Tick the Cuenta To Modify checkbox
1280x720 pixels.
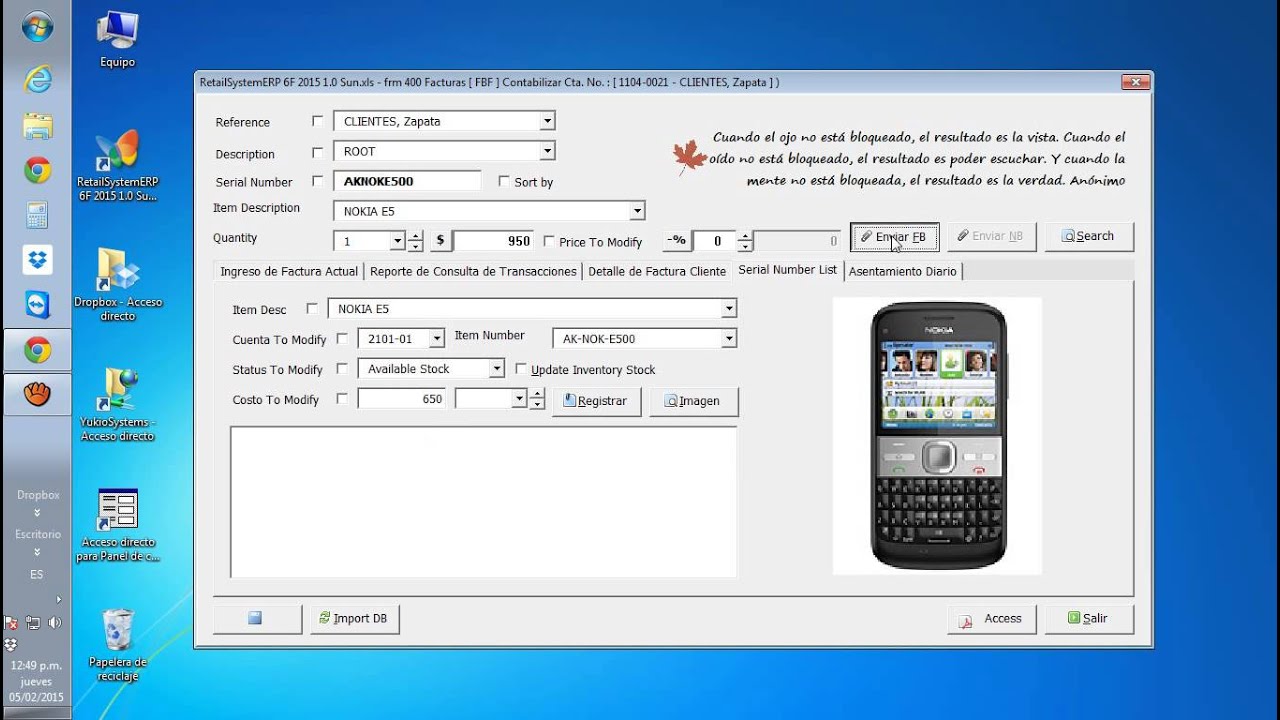(342, 339)
